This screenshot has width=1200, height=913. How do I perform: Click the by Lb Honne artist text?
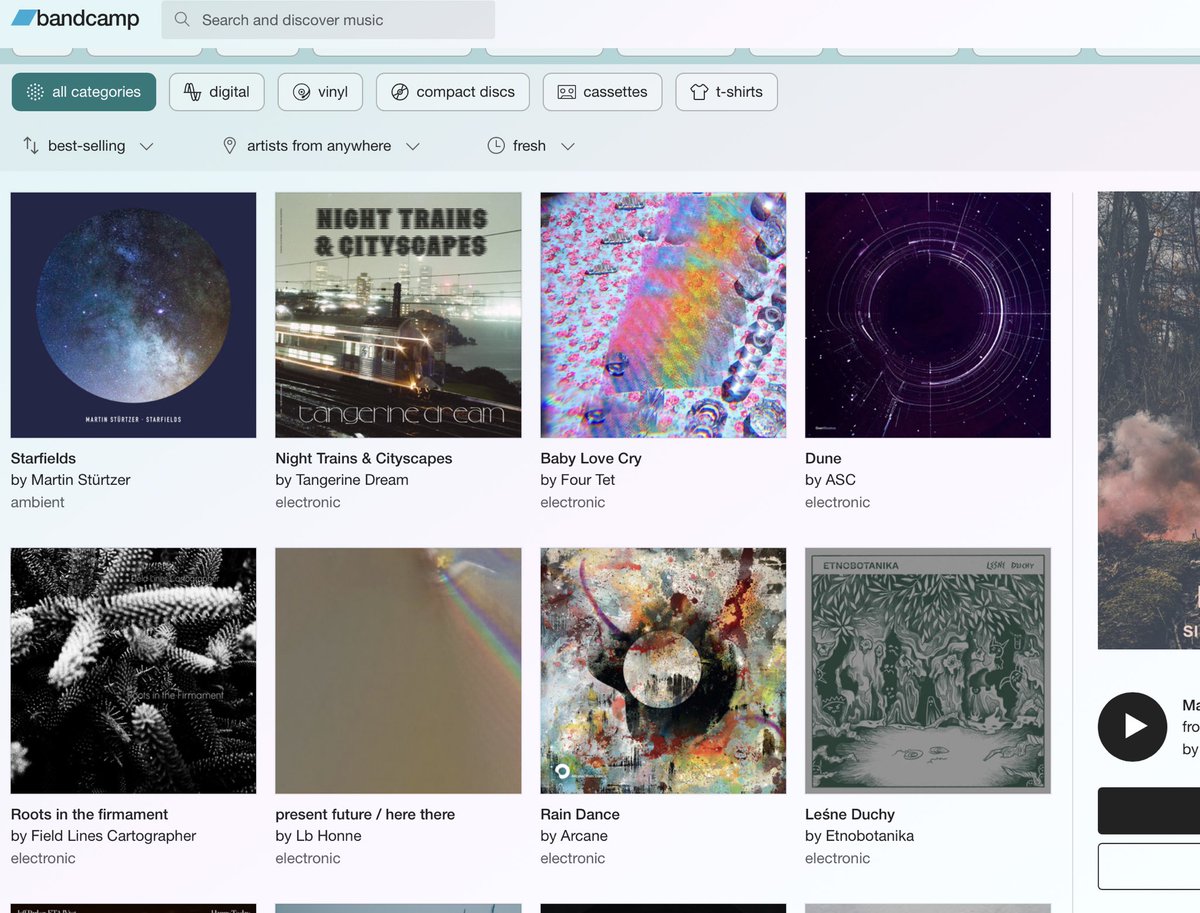[x=318, y=836]
